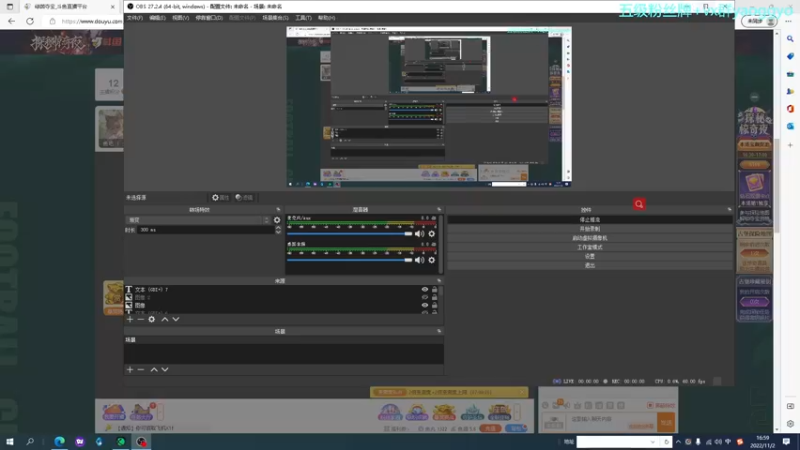Open Microsoft Edge from taskbar
Screen dimensions: 800x450
click(x=60, y=442)
